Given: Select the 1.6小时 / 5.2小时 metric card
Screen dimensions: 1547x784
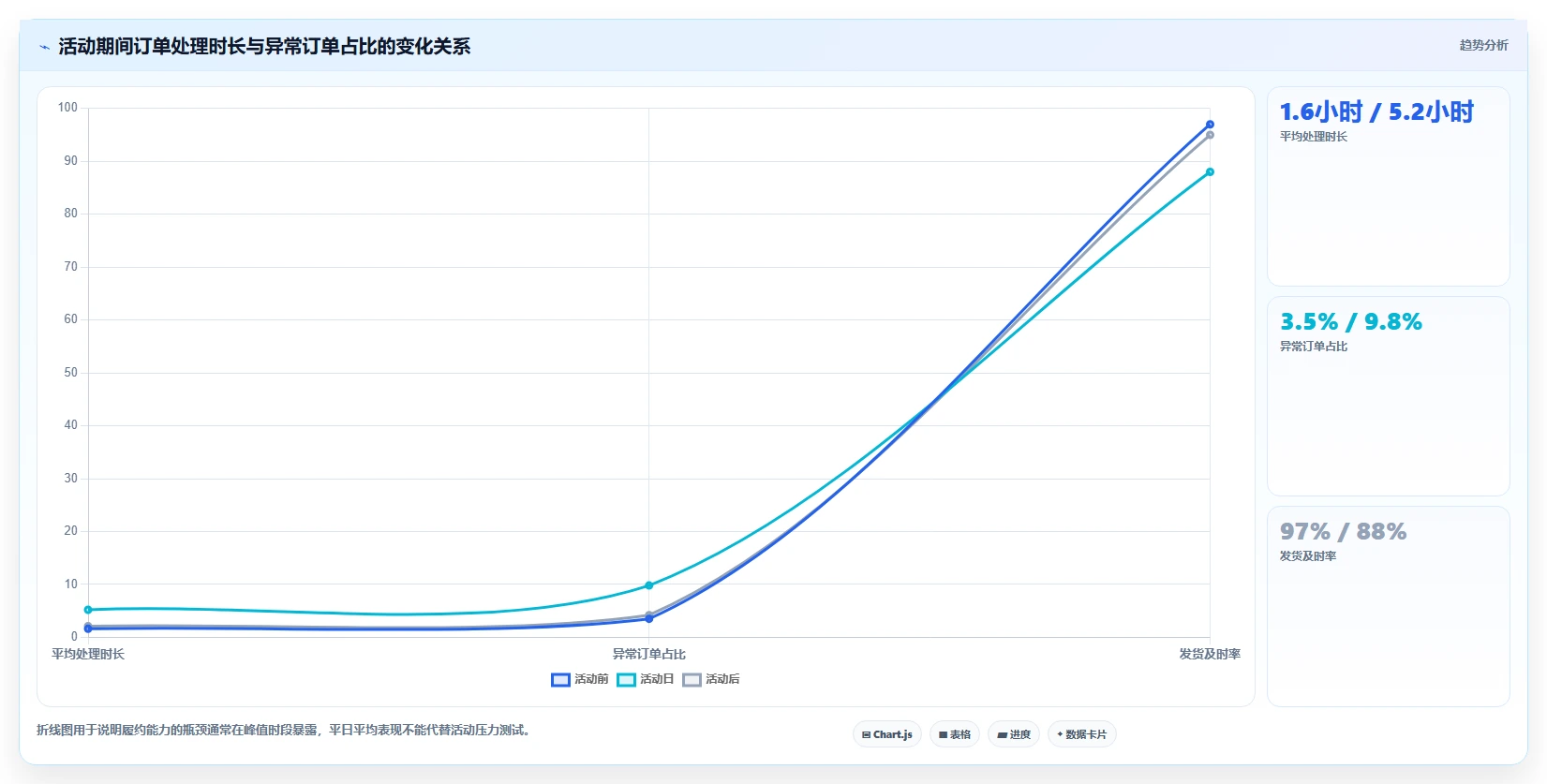Looking at the screenshot, I should 1389,186.
